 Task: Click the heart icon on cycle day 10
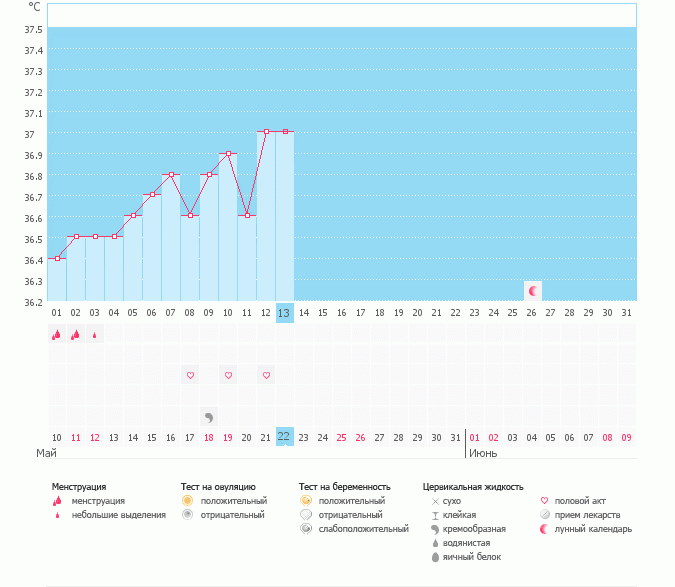coord(228,375)
